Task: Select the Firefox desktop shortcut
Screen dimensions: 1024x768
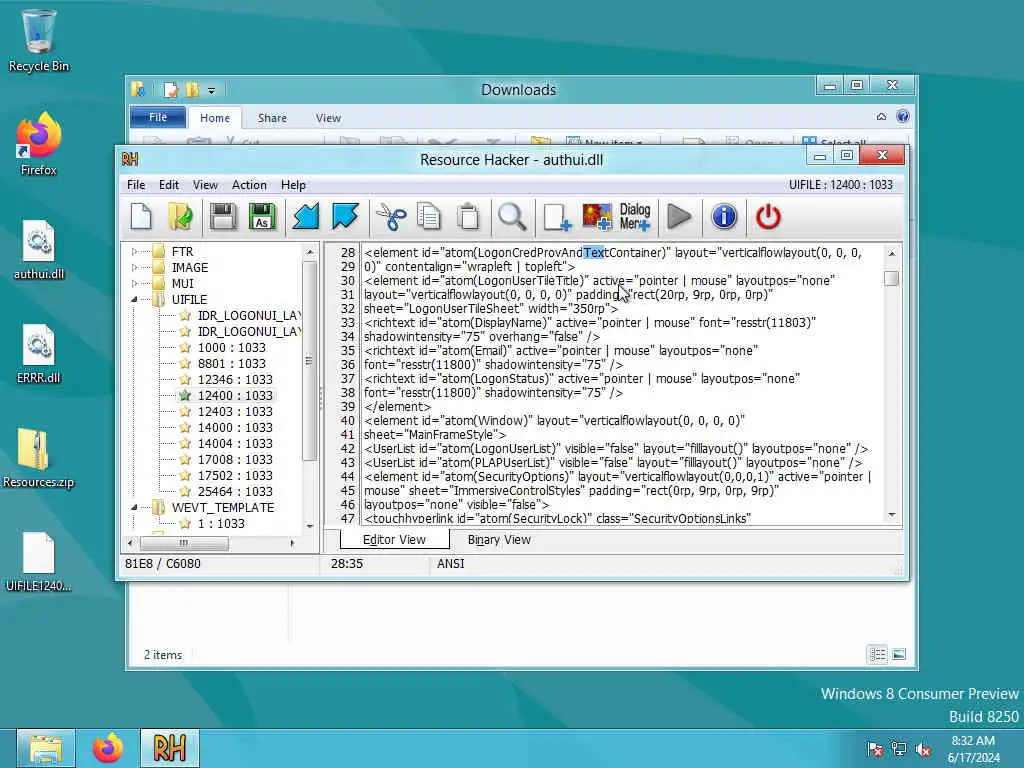Action: click(39, 144)
